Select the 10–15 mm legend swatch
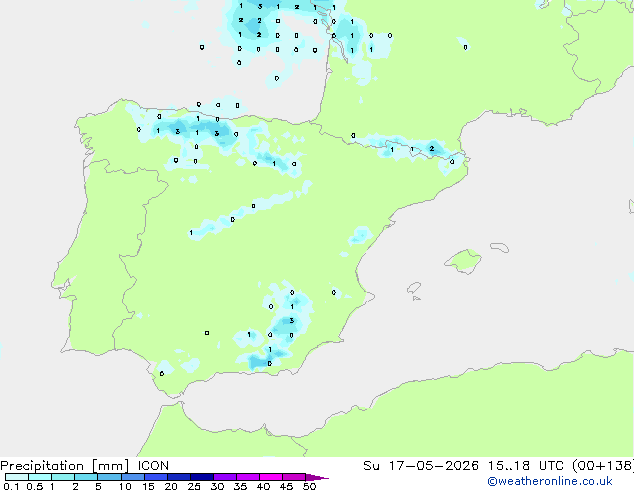 [x=133, y=477]
